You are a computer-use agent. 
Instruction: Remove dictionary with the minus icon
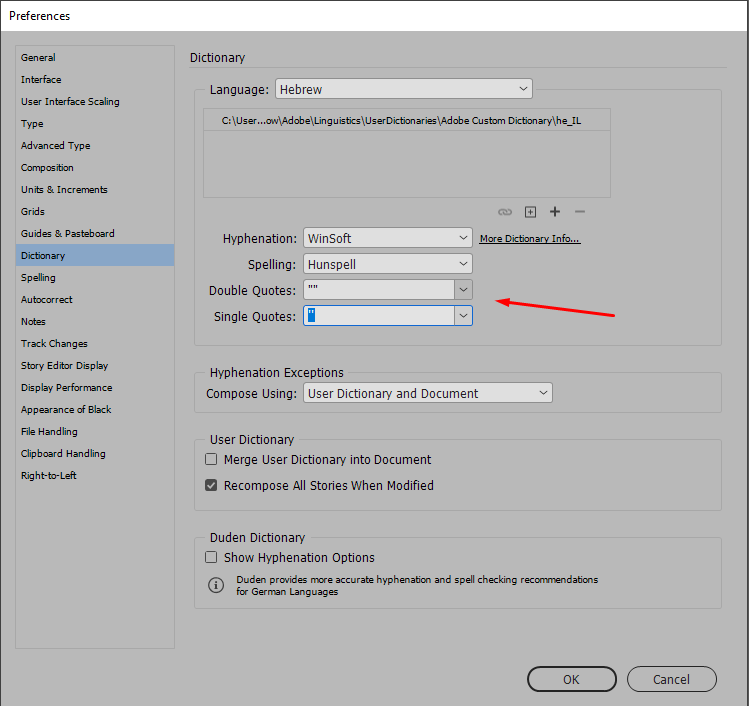(x=580, y=212)
